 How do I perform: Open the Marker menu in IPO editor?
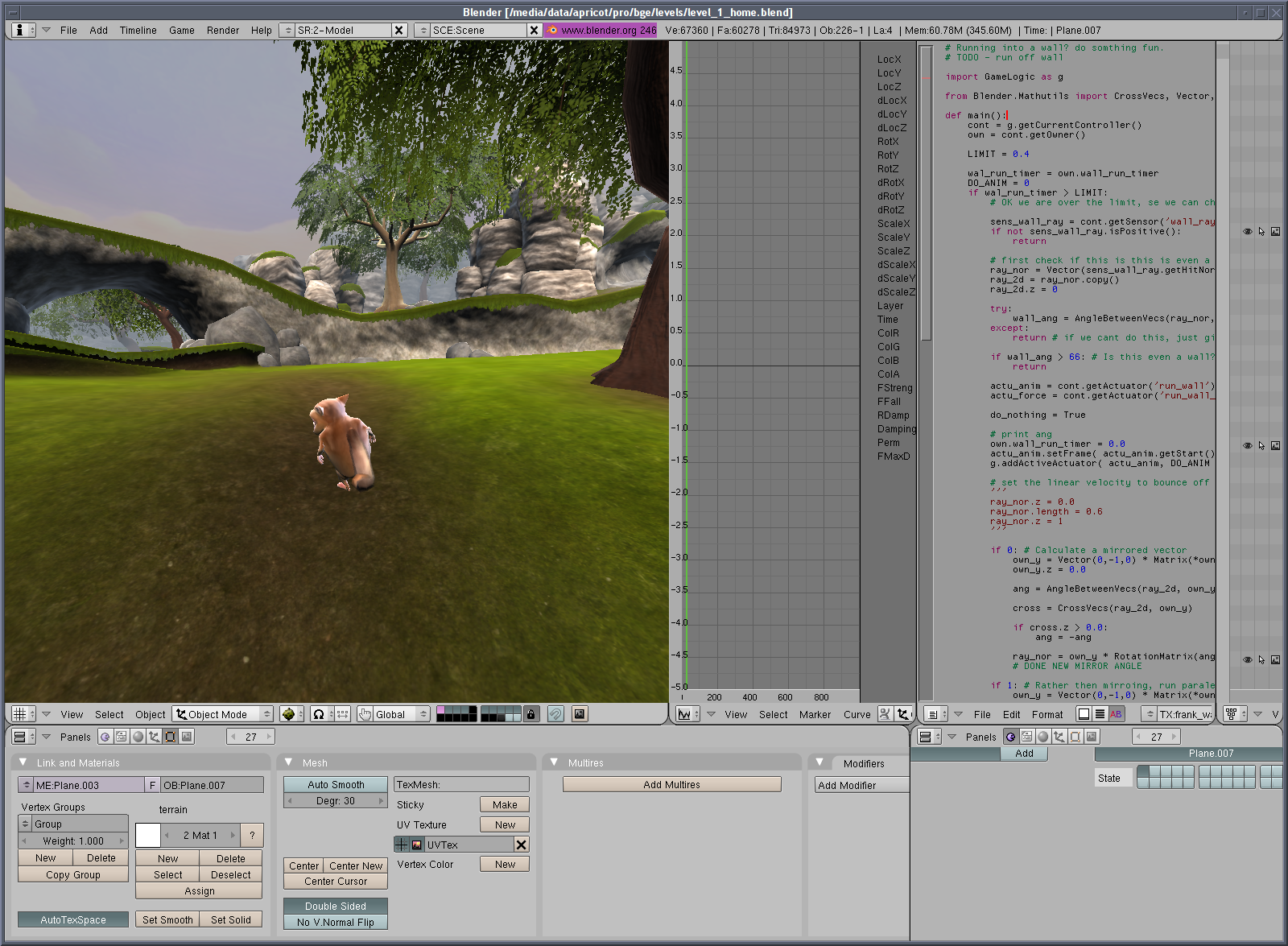click(x=815, y=714)
